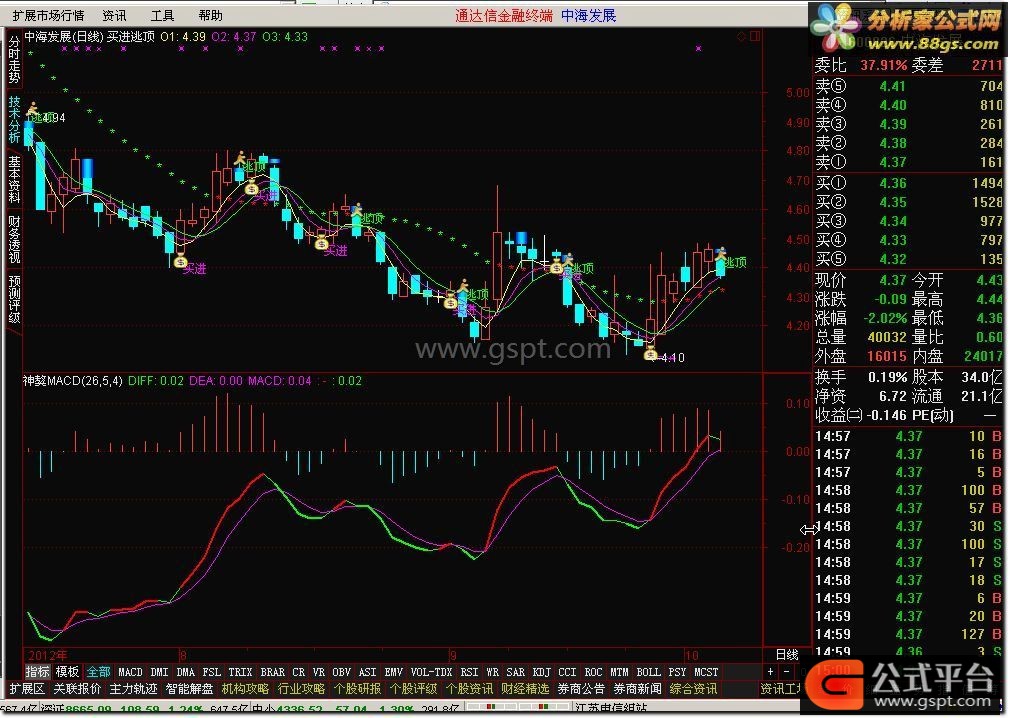Click the 现价 4.37 quote value
Screen dimensions: 1010x718
pyautogui.click(x=893, y=280)
